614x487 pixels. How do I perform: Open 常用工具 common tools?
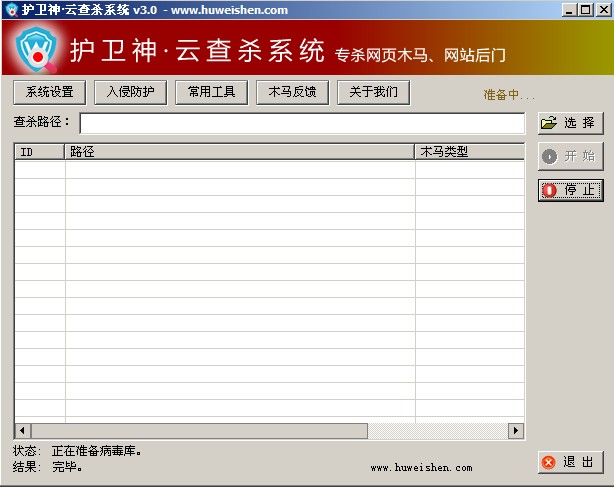point(211,92)
